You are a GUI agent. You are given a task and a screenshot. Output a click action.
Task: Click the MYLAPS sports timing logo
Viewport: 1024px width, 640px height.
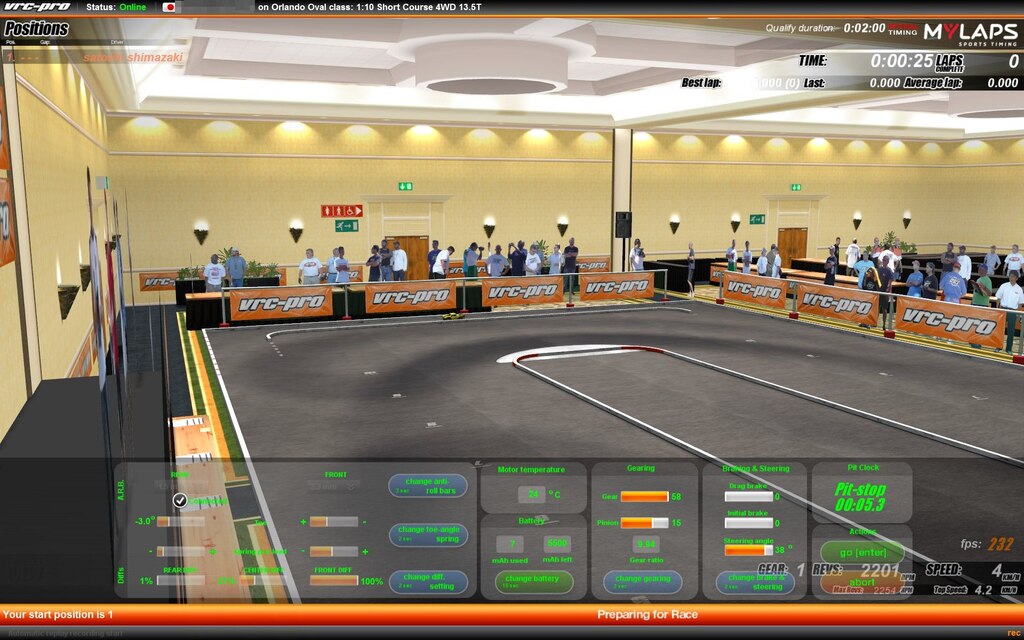pos(970,33)
